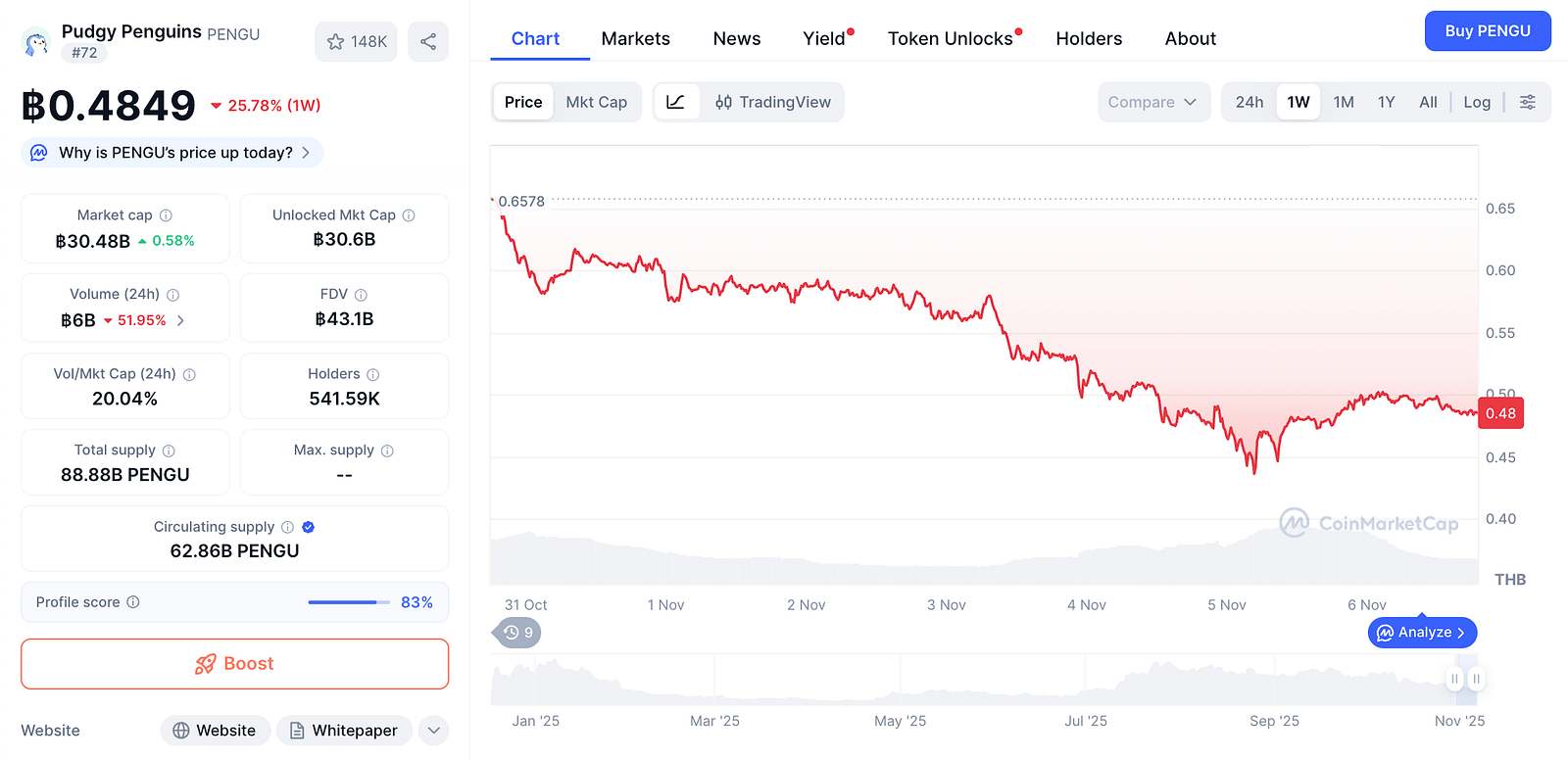Click left handle of chart range slider
The height and width of the screenshot is (760, 1568).
1454,679
